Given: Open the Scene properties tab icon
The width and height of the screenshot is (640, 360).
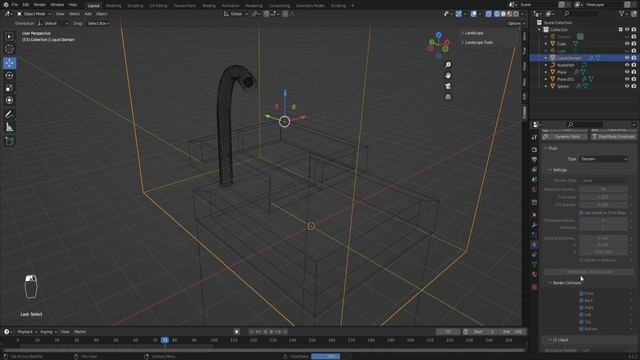Looking at the screenshot, I should click(x=534, y=180).
